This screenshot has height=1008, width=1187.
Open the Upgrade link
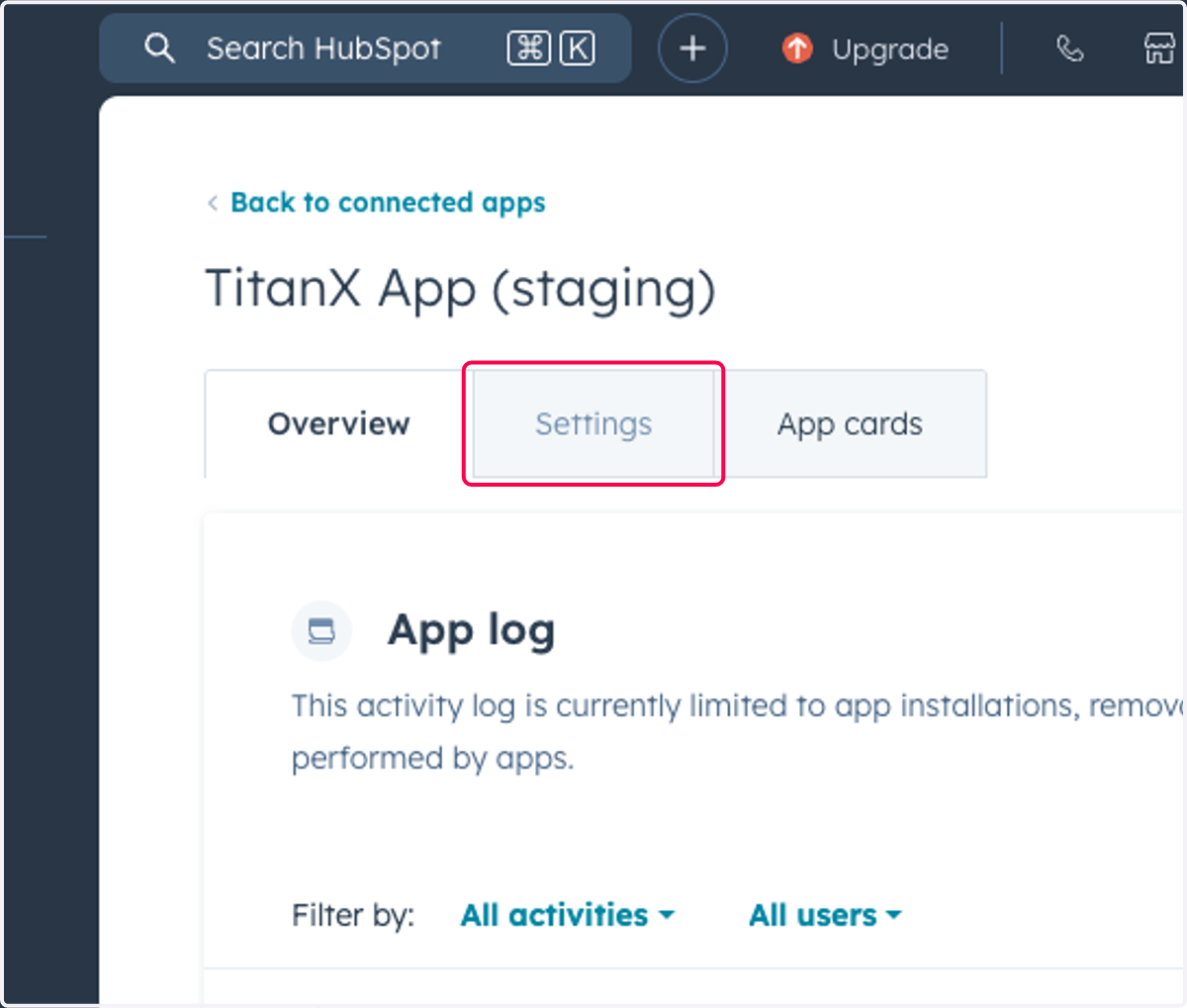tap(889, 48)
